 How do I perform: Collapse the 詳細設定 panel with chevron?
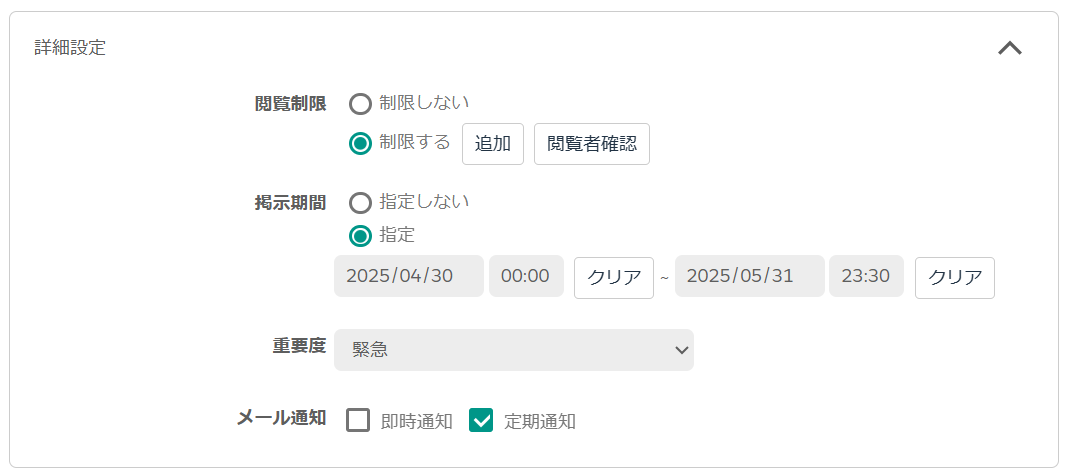[1009, 48]
